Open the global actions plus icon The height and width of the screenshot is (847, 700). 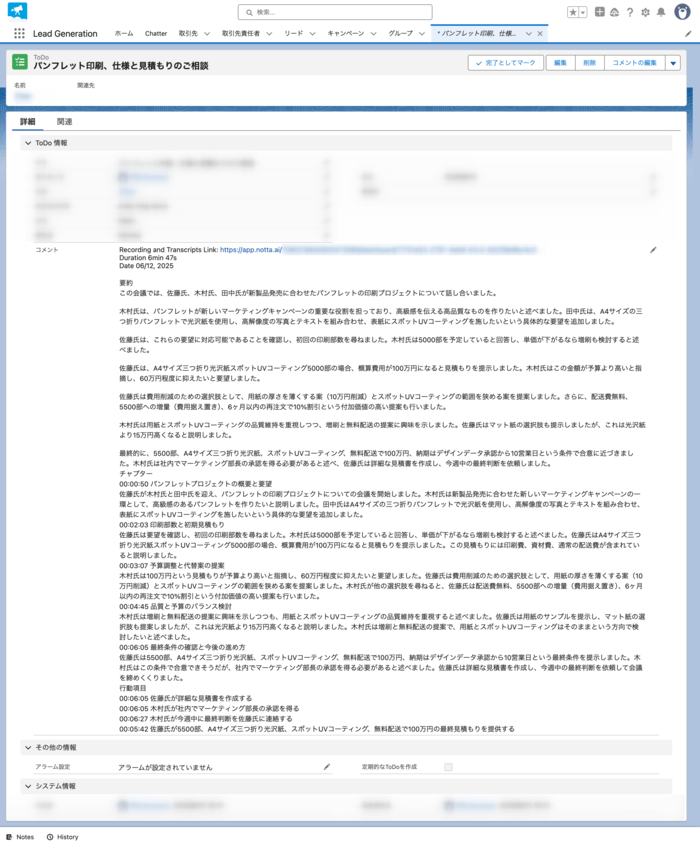click(600, 11)
